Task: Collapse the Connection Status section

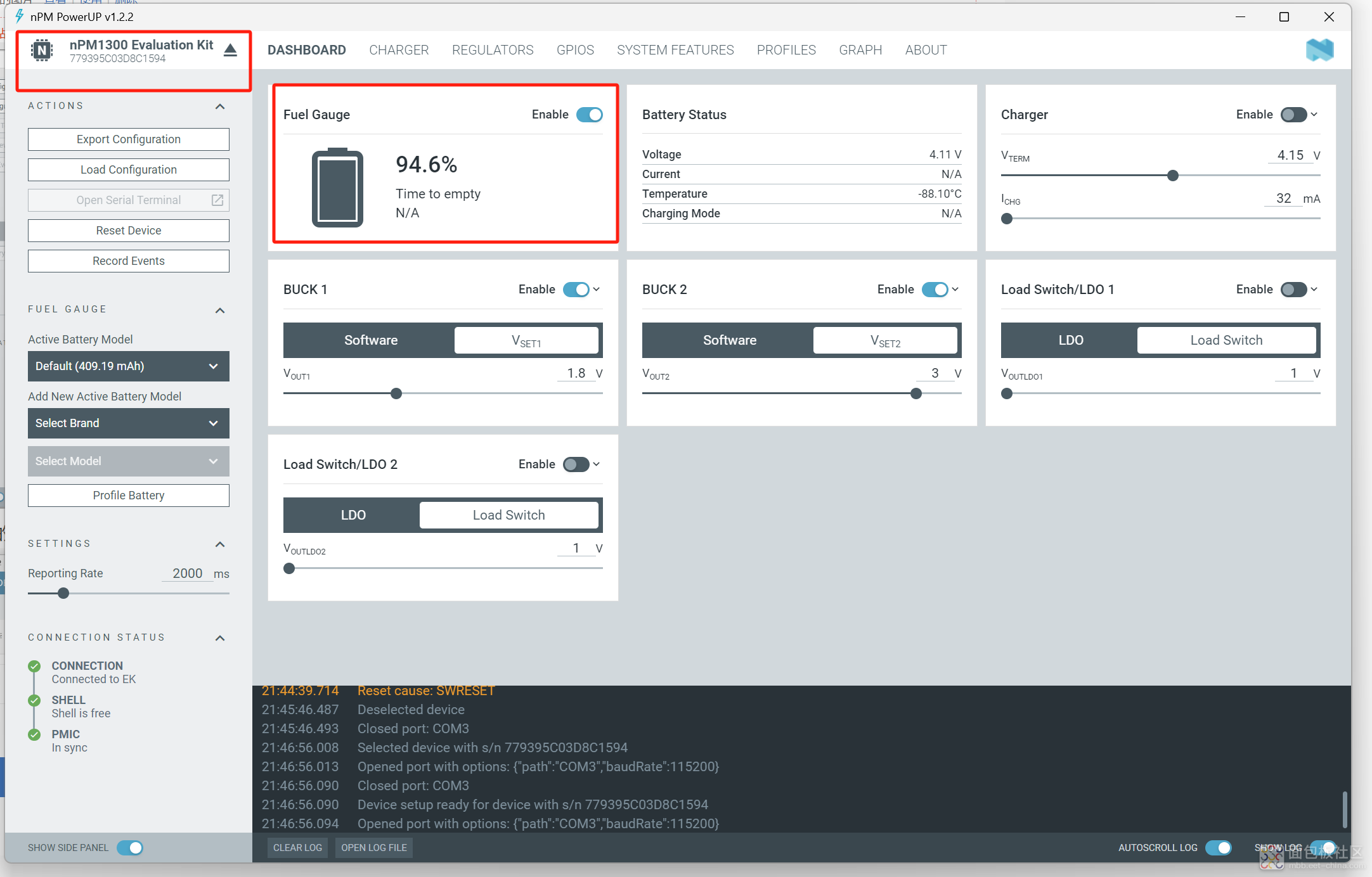Action: [x=220, y=638]
